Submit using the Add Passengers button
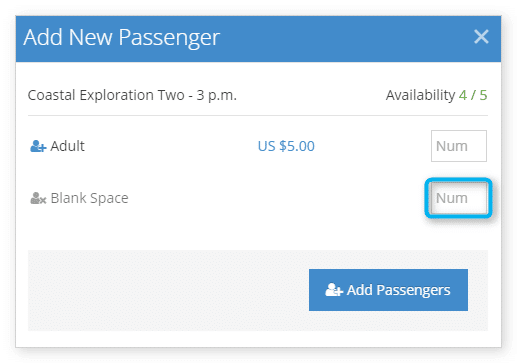The width and height of the screenshot is (517, 363). click(388, 290)
